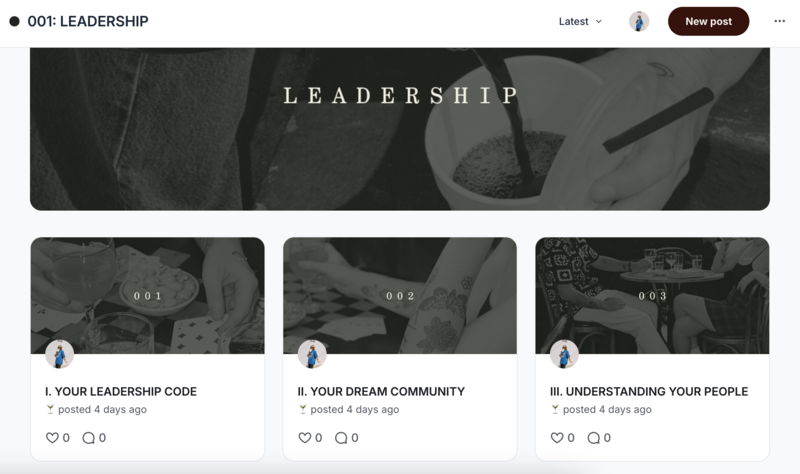The width and height of the screenshot is (800, 474).
Task: Open comments on Understanding Your People post
Action: 593,438
